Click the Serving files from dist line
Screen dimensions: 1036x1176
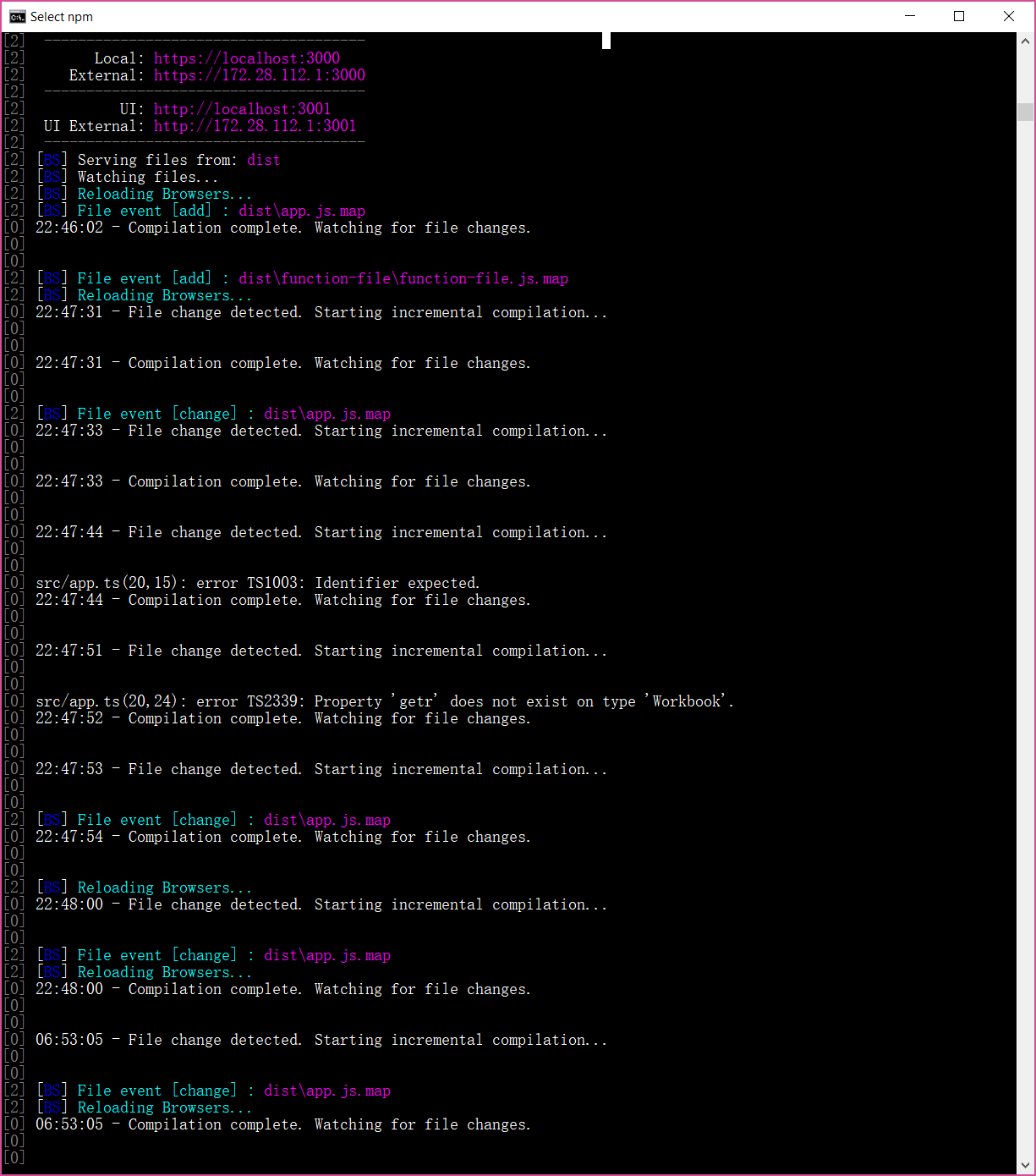[x=157, y=159]
